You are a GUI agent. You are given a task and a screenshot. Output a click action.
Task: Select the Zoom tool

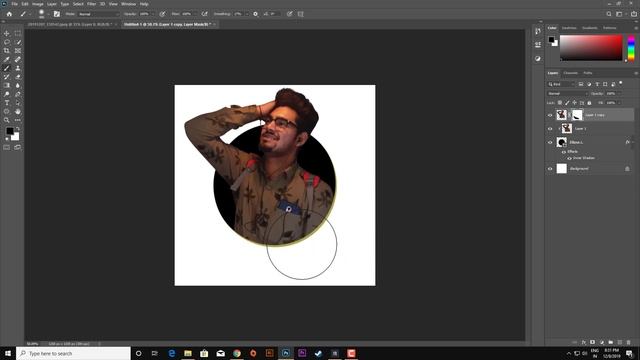pyautogui.click(x=7, y=120)
